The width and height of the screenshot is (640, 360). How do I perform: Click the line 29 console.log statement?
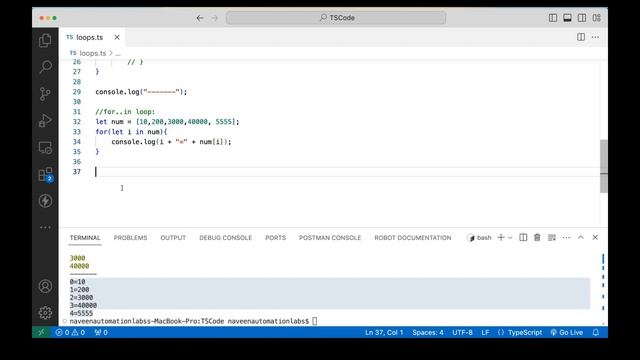click(x=141, y=92)
